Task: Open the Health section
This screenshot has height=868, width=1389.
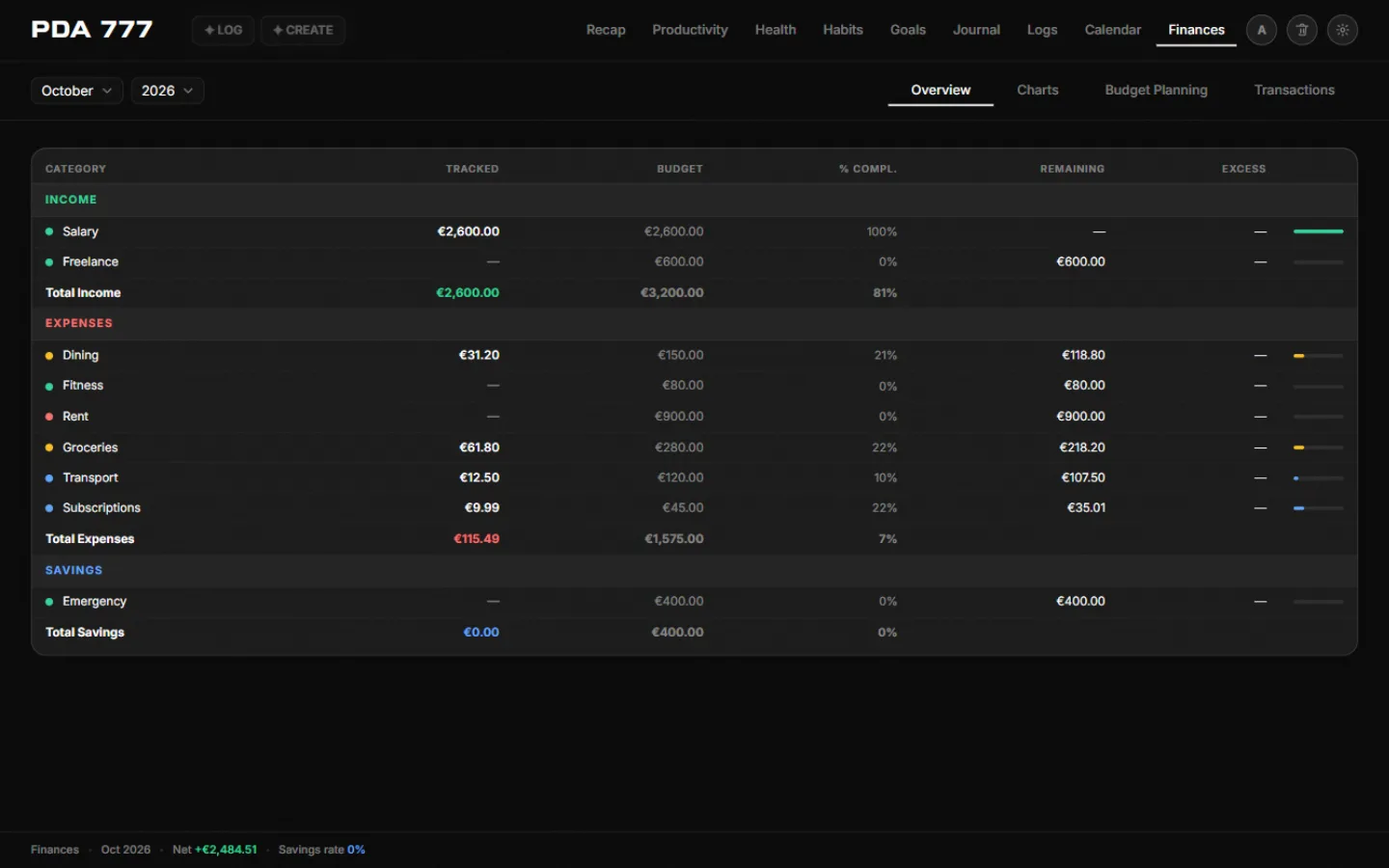Action: coord(776,30)
